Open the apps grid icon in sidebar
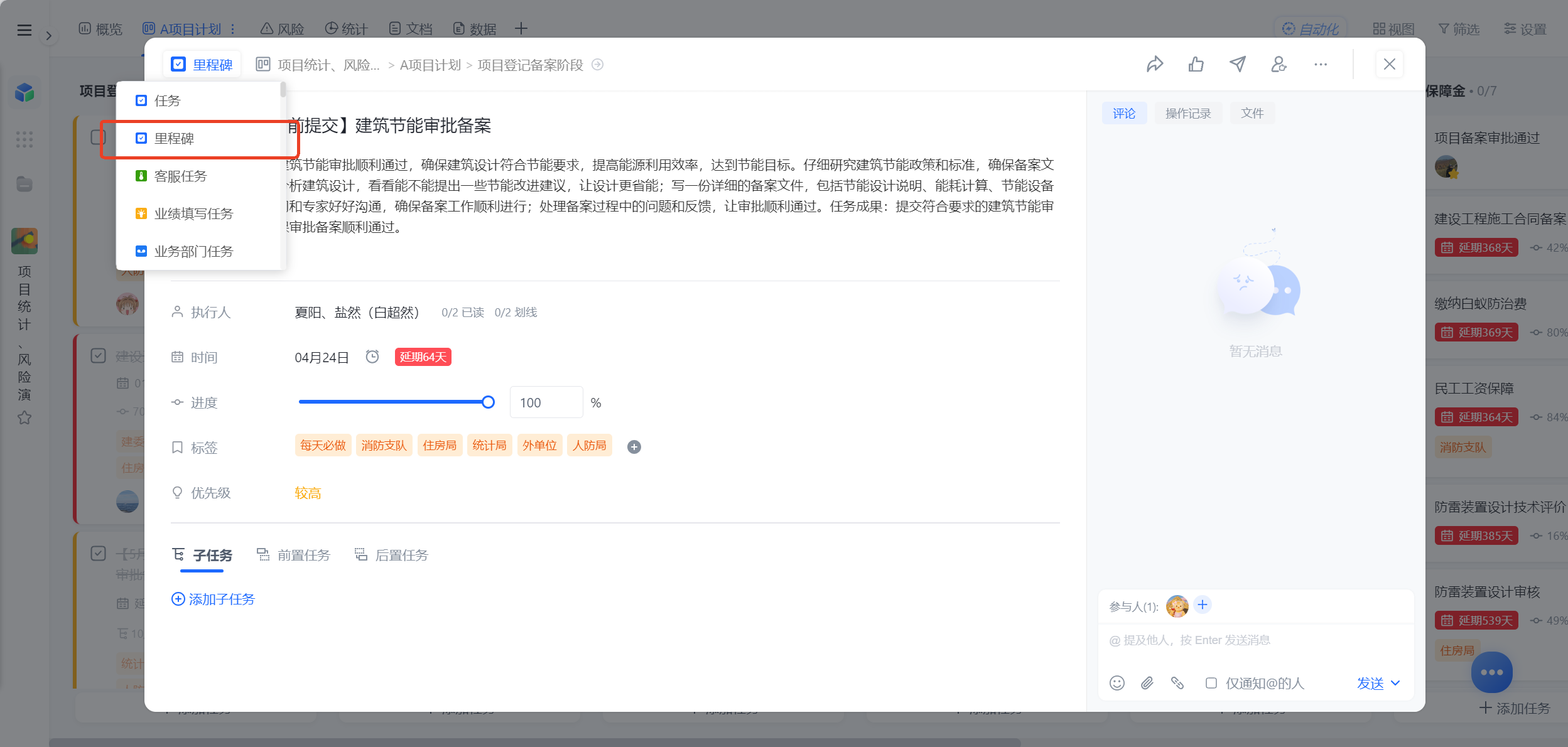The width and height of the screenshot is (1568, 747). click(x=24, y=139)
